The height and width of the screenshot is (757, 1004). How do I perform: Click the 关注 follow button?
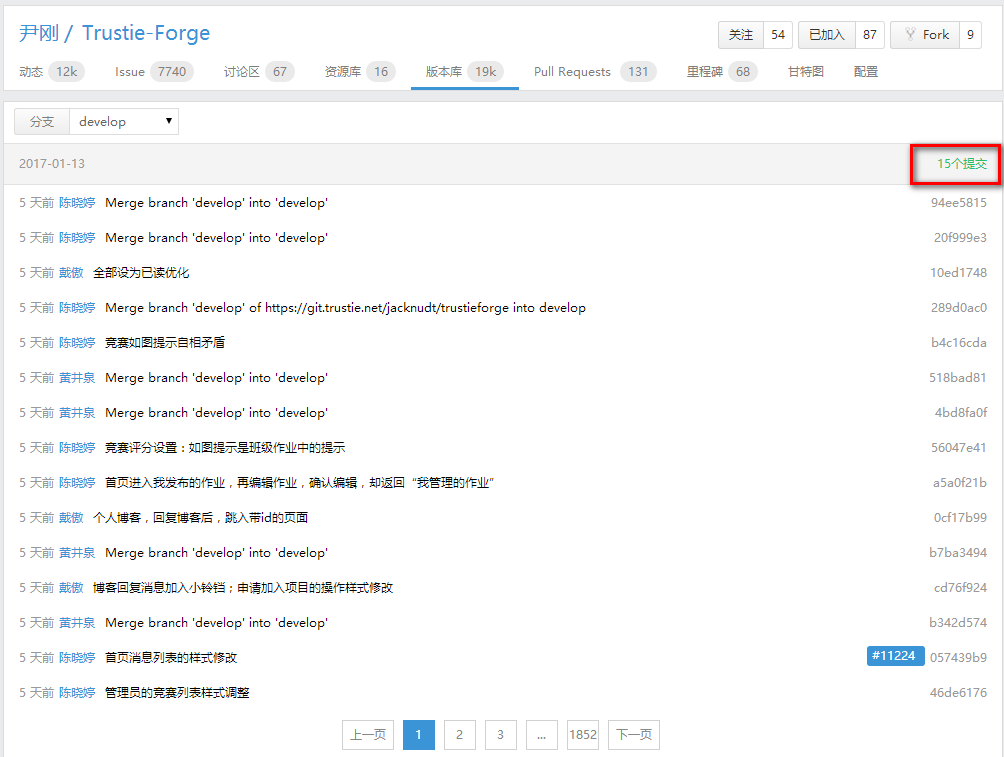[741, 35]
